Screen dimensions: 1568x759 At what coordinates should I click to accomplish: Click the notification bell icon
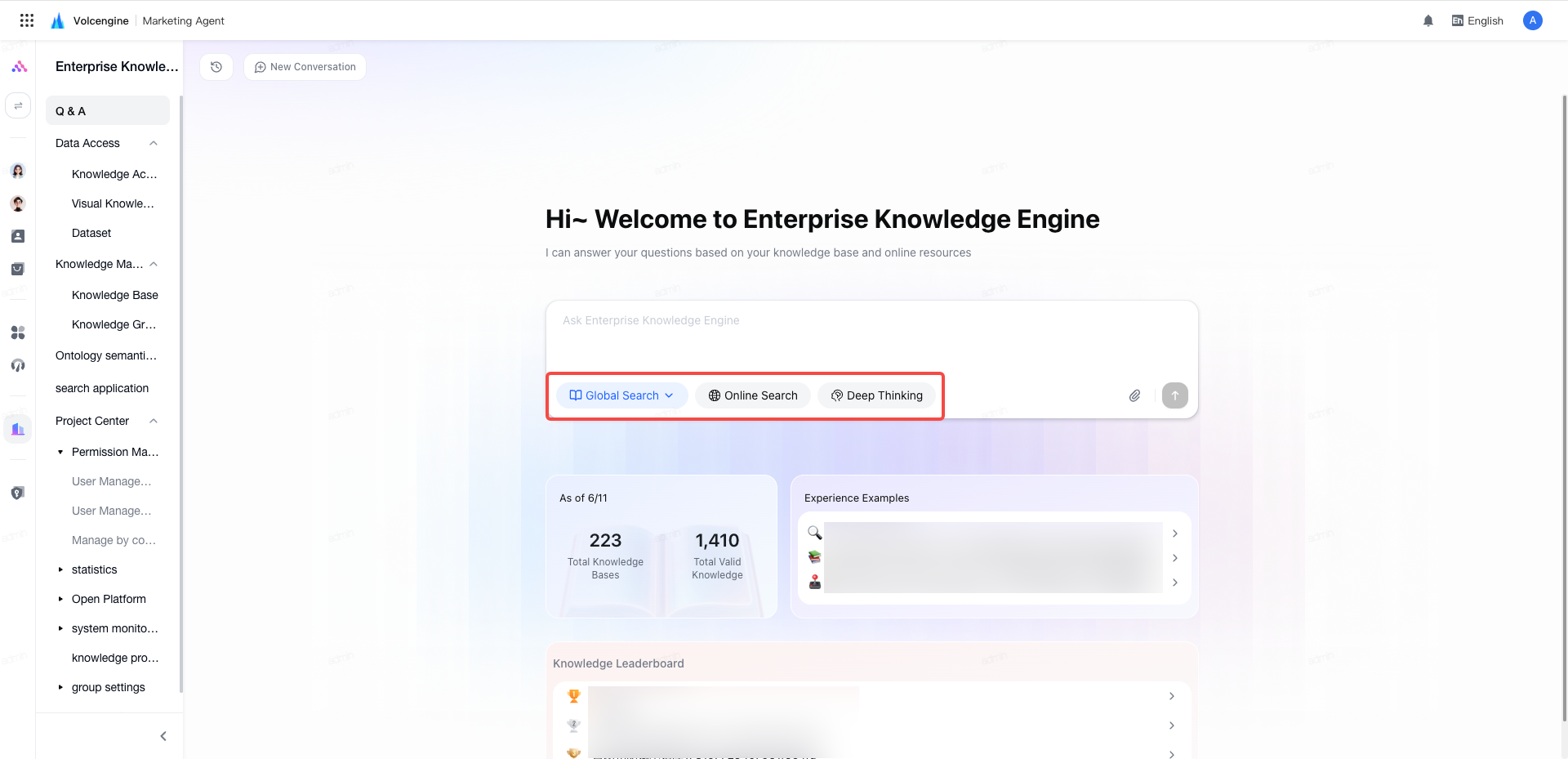[x=1428, y=21]
